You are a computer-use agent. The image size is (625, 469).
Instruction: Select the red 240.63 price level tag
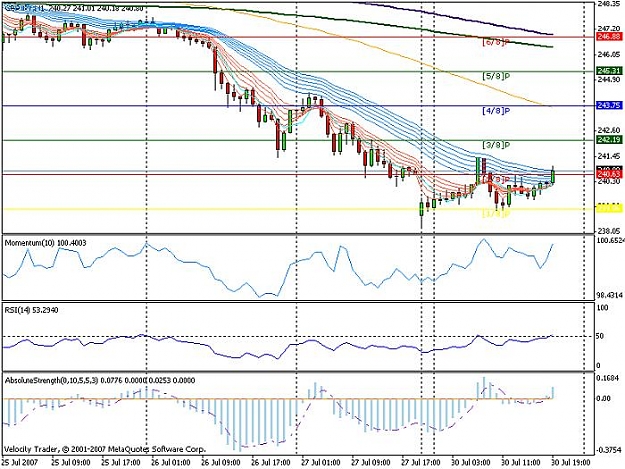609,174
